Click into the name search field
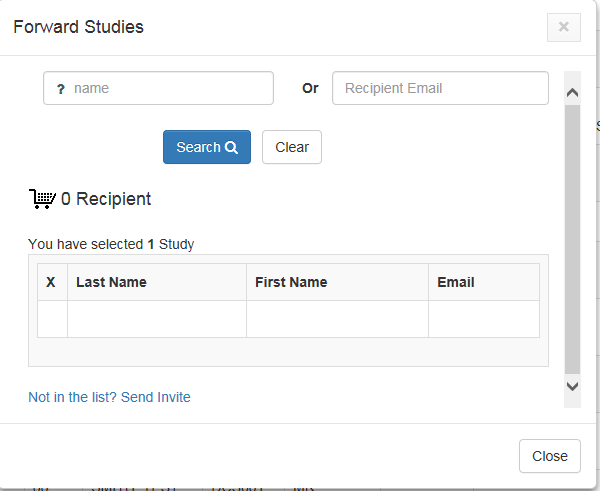This screenshot has height=491, width=600. point(158,88)
